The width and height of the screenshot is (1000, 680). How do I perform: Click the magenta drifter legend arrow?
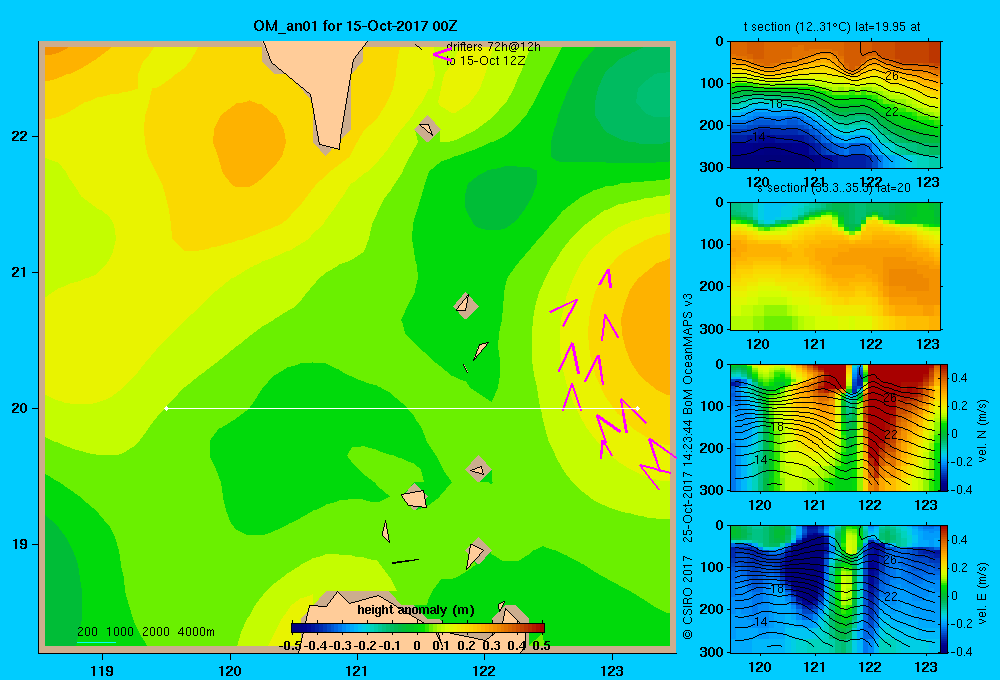click(x=442, y=54)
